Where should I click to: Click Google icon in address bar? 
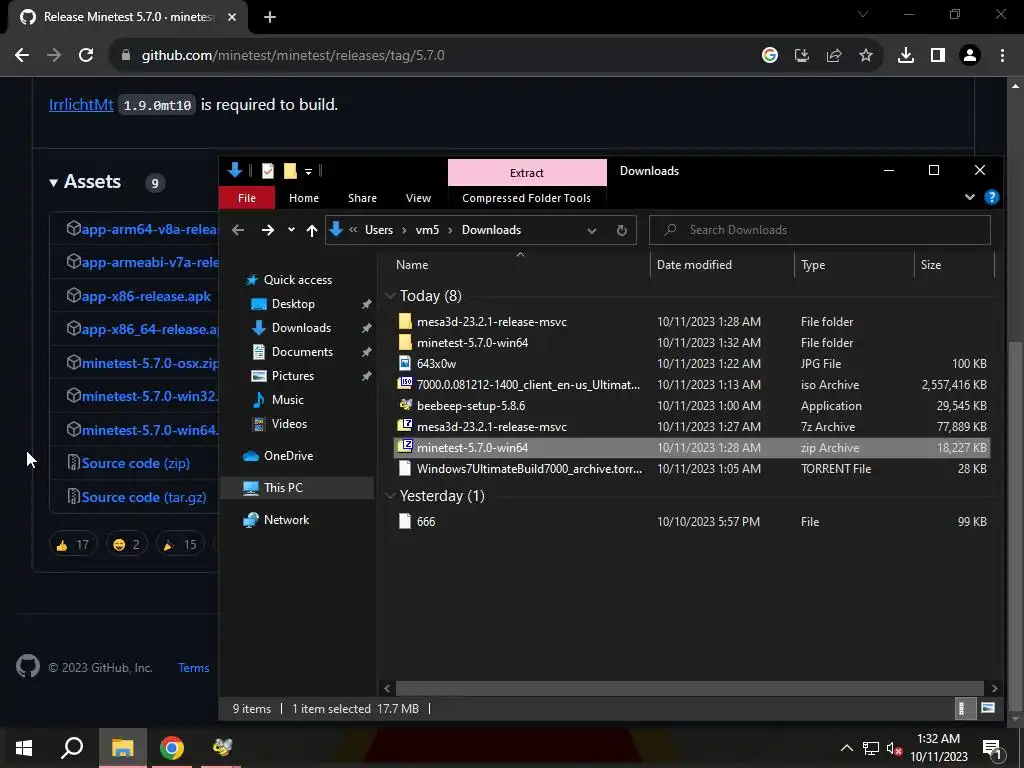[x=770, y=55]
